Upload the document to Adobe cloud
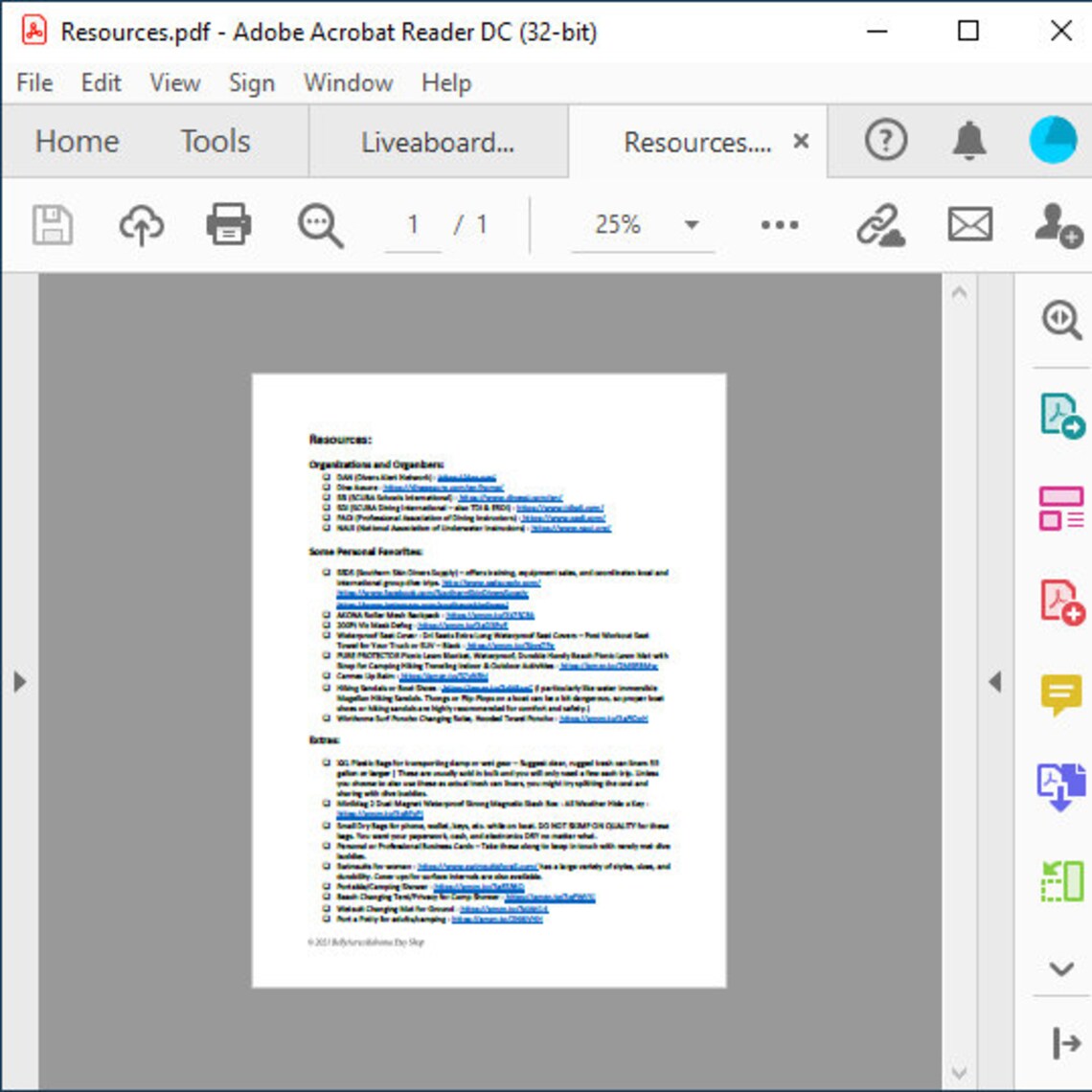Image resolution: width=1092 pixels, height=1092 pixels. click(x=142, y=224)
